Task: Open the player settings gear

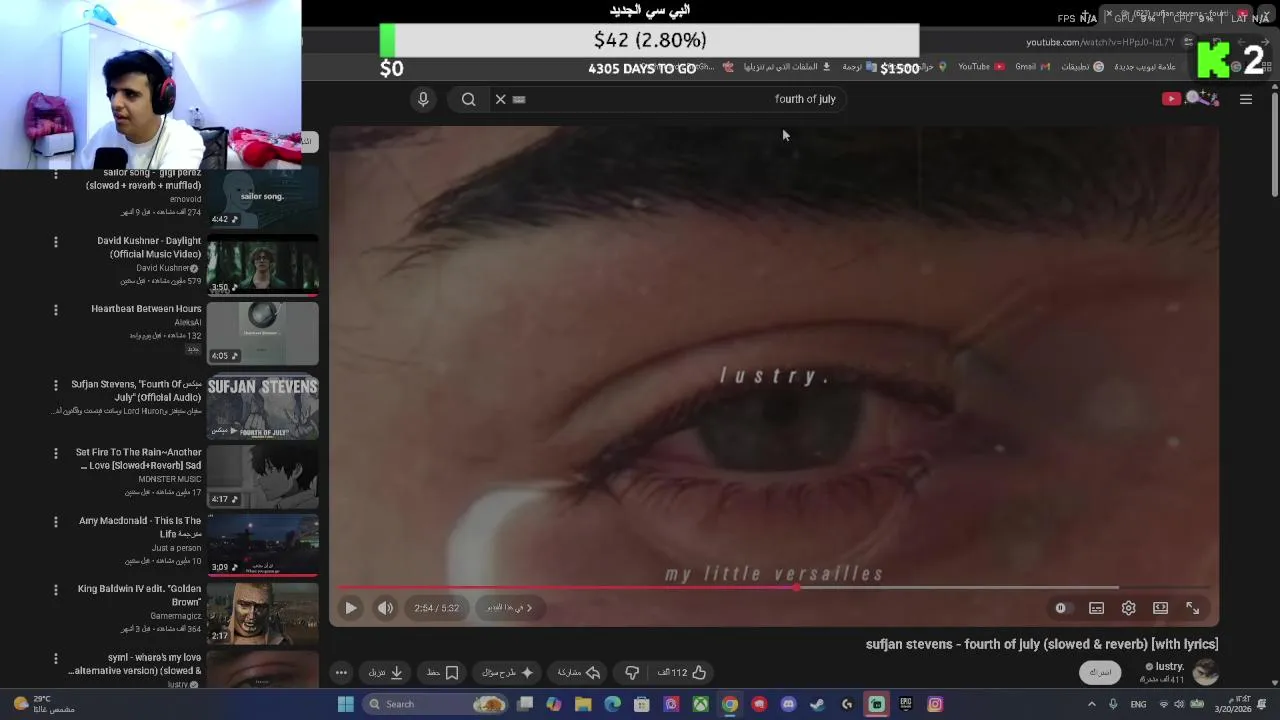Action: (1128, 608)
